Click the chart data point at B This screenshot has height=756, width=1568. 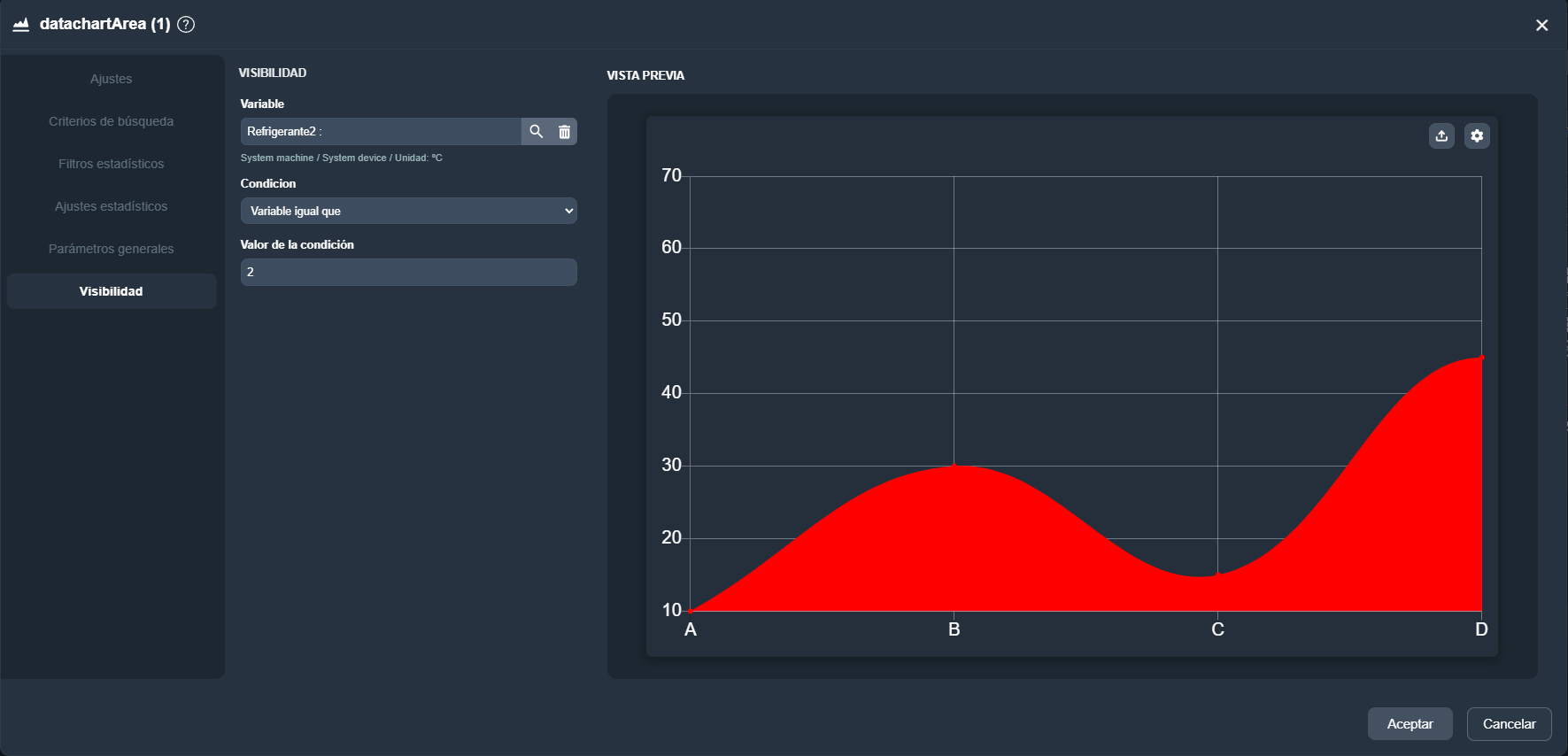point(954,466)
